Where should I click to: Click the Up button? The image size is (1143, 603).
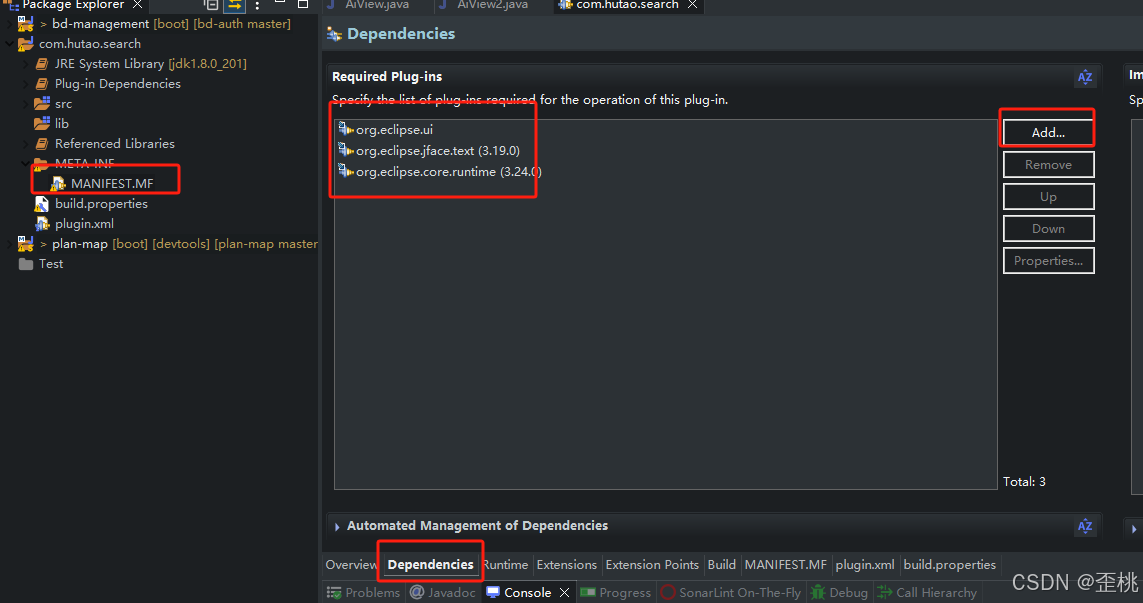pos(1048,197)
